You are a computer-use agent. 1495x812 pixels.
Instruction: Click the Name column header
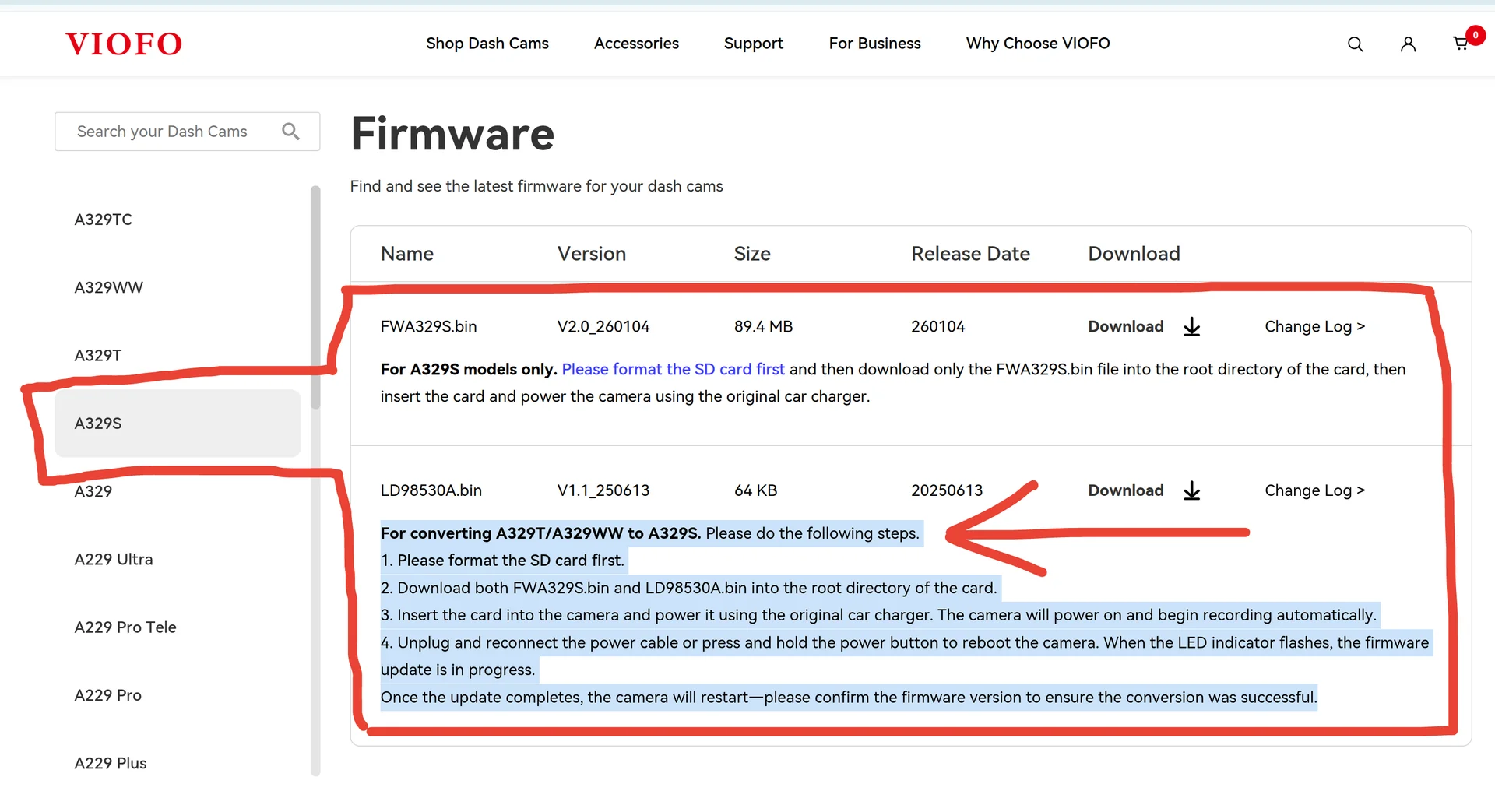pos(407,254)
